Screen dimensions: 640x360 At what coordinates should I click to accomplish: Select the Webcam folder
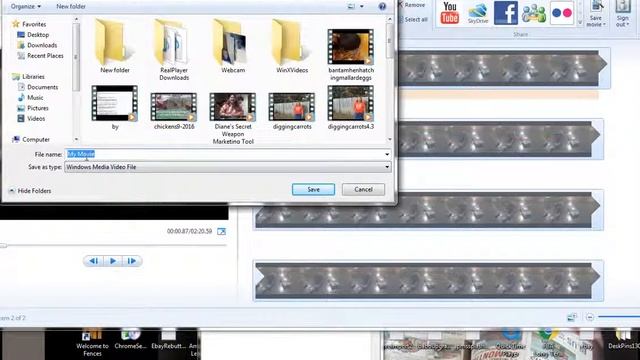tap(233, 46)
